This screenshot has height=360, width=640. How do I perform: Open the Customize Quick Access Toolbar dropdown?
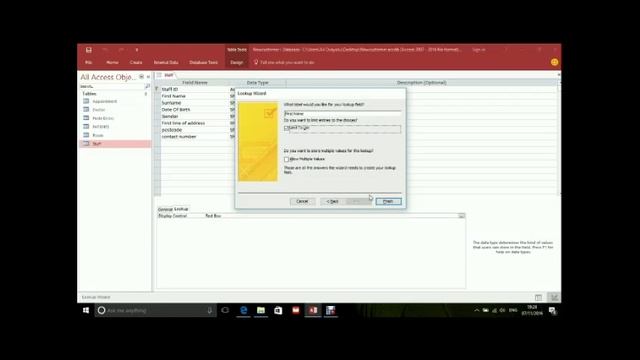137,50
